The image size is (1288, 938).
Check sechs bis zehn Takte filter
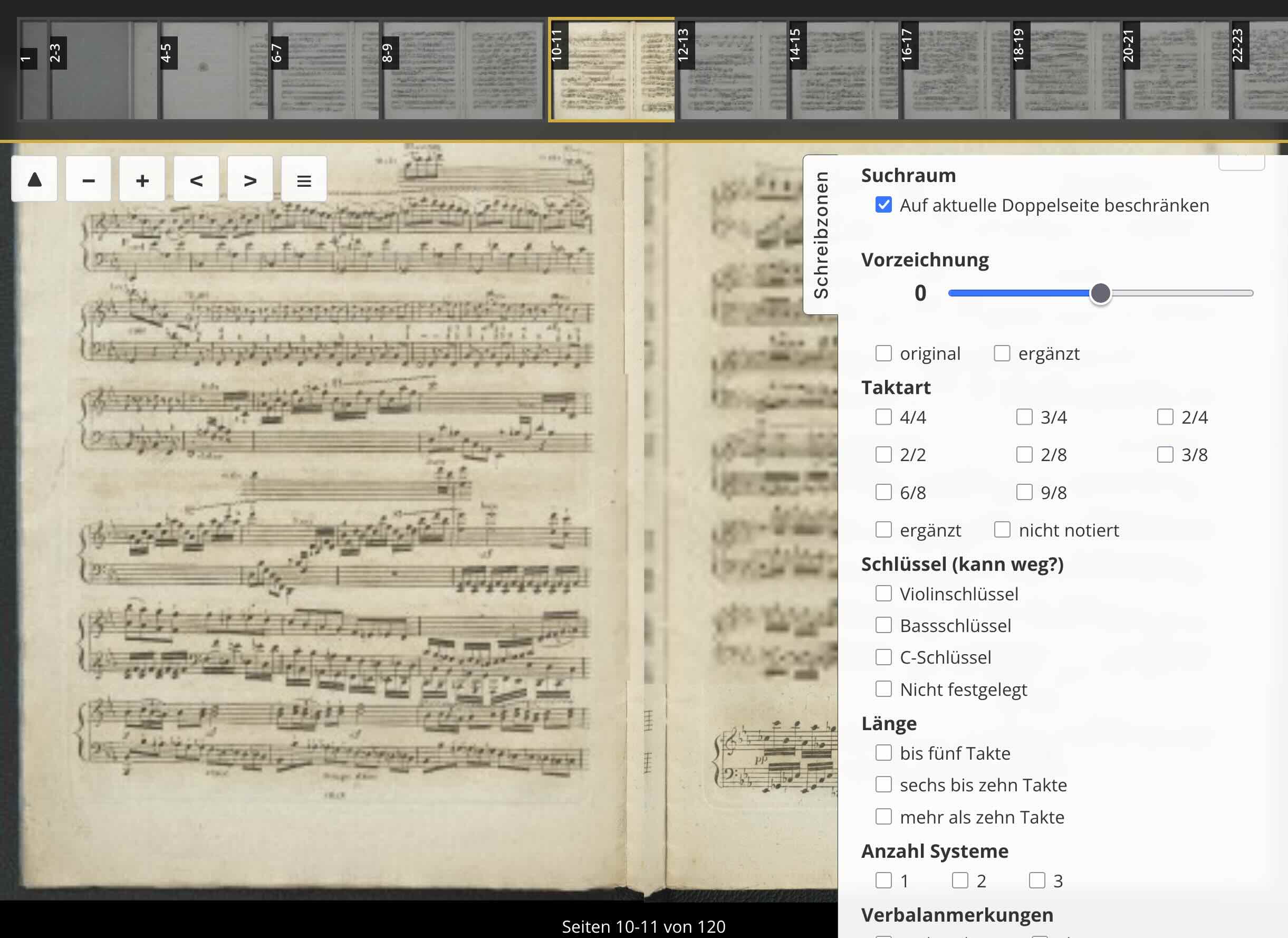pyautogui.click(x=883, y=784)
